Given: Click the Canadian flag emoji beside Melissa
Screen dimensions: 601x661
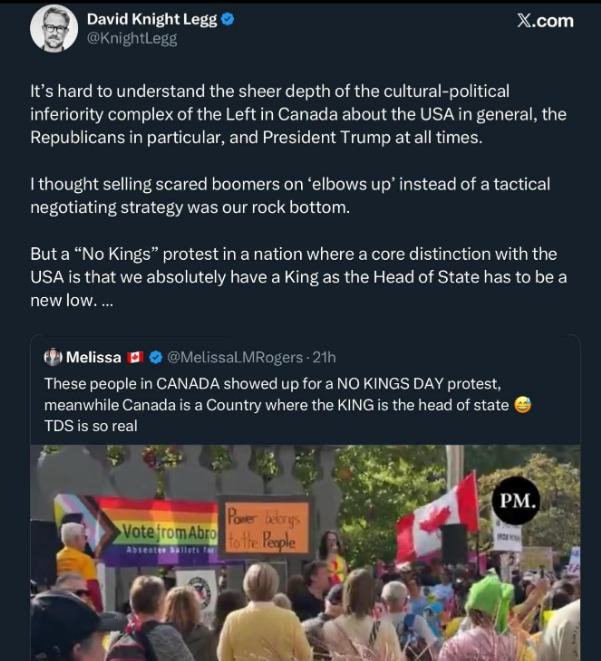Looking at the screenshot, I should click(x=136, y=357).
